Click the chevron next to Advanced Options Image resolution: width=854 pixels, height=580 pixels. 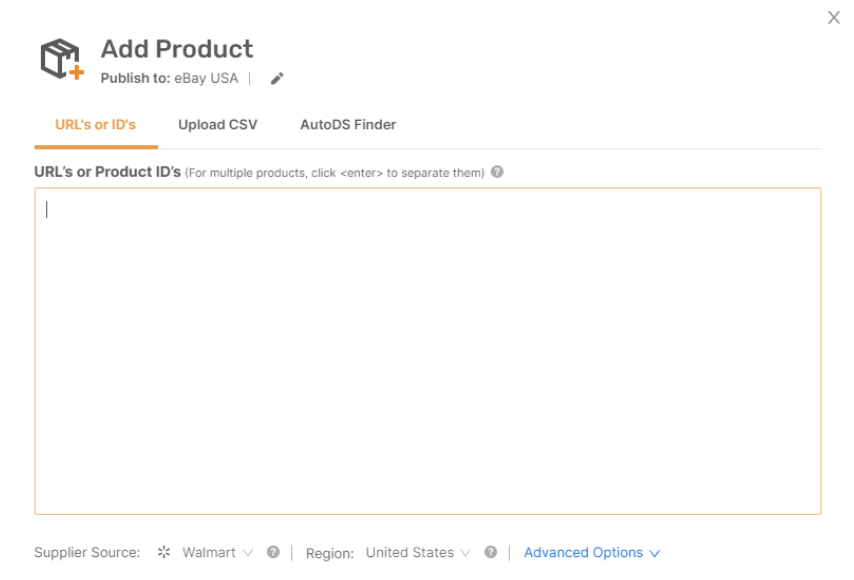click(x=655, y=553)
